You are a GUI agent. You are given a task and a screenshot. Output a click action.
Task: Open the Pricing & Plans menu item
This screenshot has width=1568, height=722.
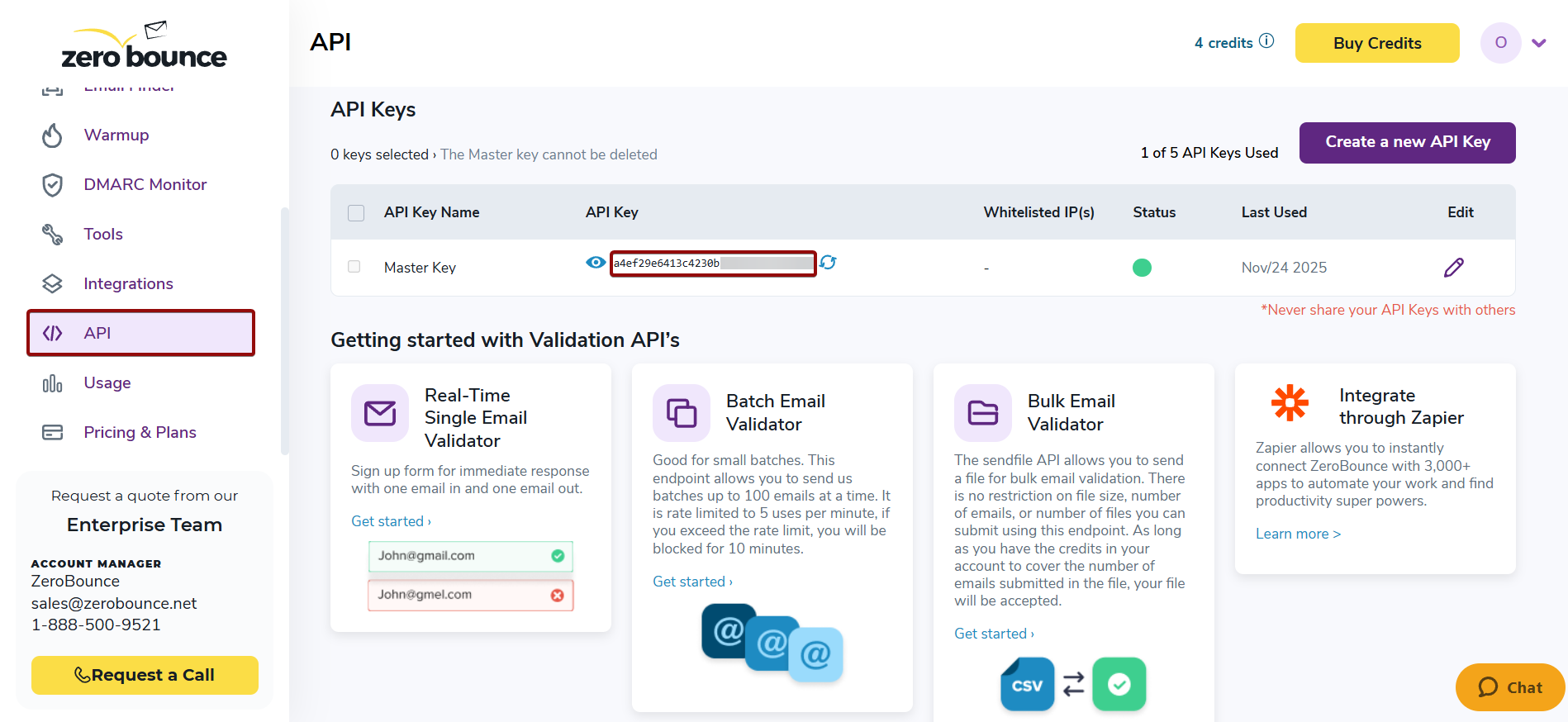[x=140, y=433]
